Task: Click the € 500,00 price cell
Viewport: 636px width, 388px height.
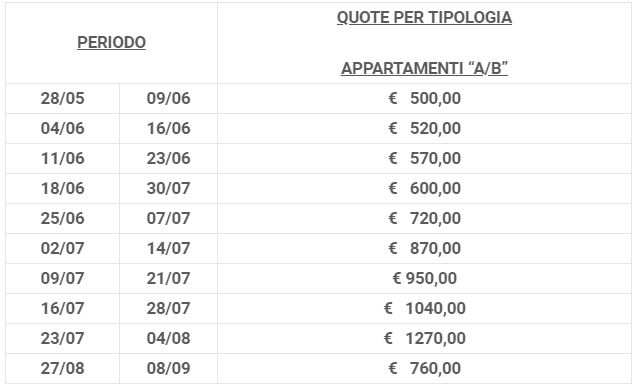Action: coord(424,99)
